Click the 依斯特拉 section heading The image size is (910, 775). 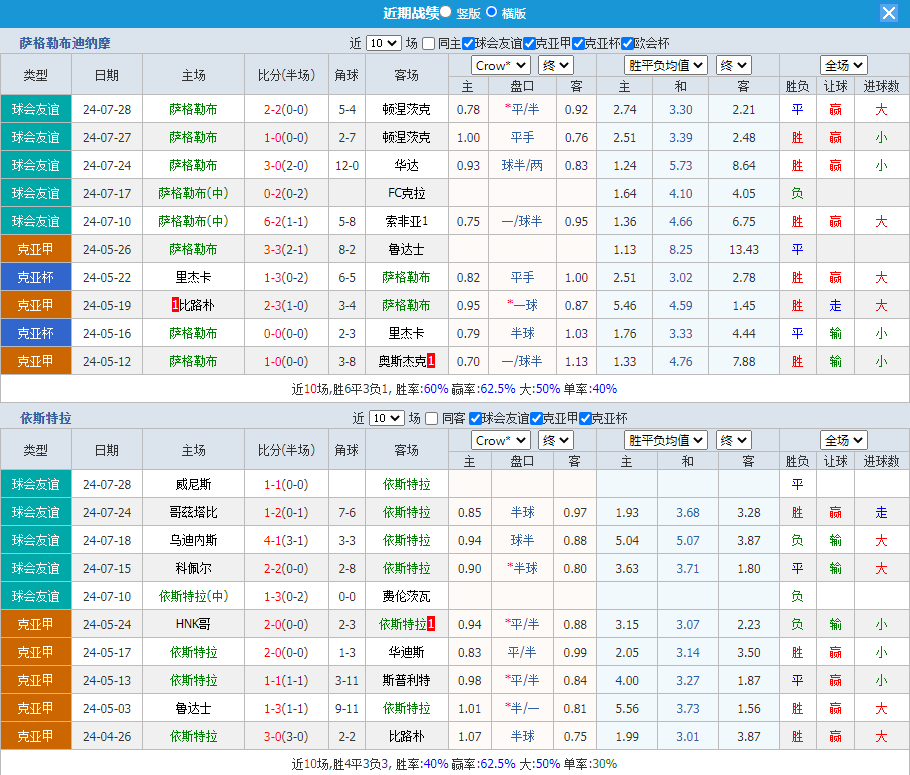46,418
